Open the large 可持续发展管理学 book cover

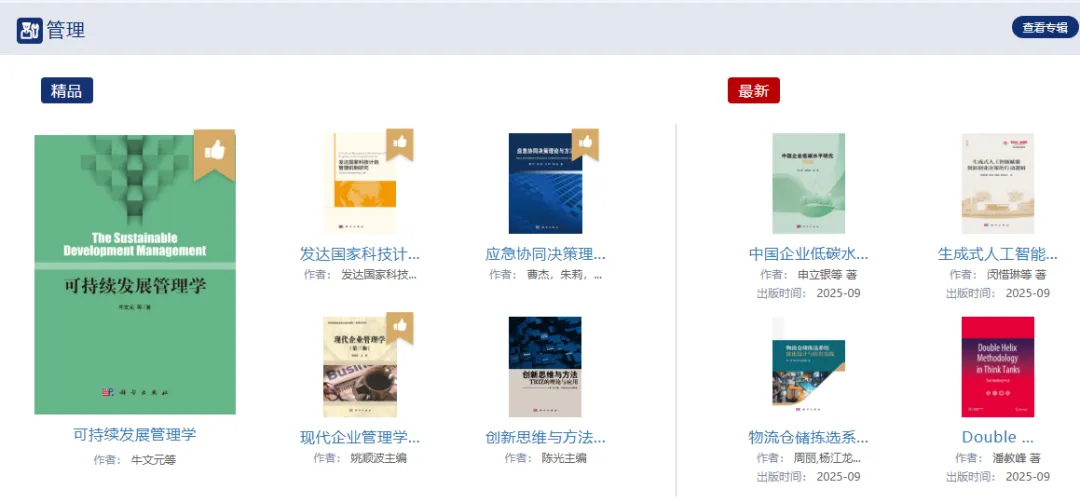pos(135,274)
